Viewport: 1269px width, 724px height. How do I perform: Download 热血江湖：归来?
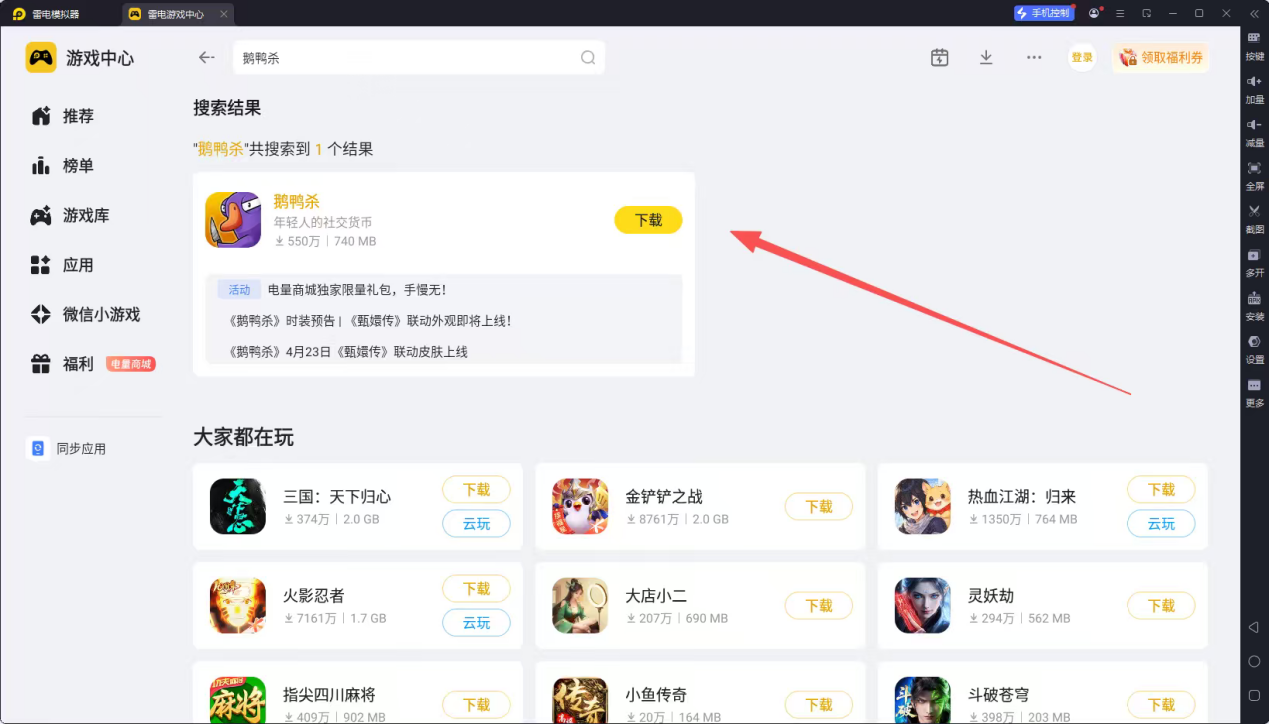click(1161, 490)
